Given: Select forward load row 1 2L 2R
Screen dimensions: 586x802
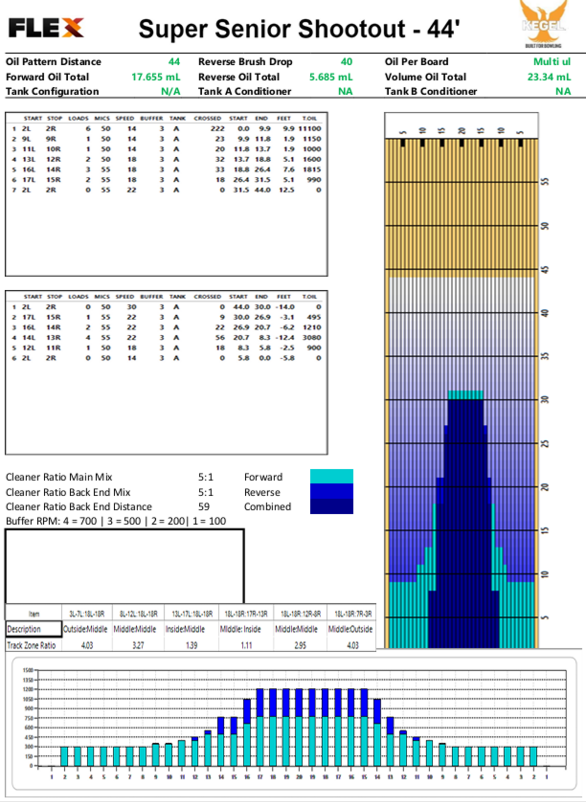Looking at the screenshot, I should tap(166, 128).
